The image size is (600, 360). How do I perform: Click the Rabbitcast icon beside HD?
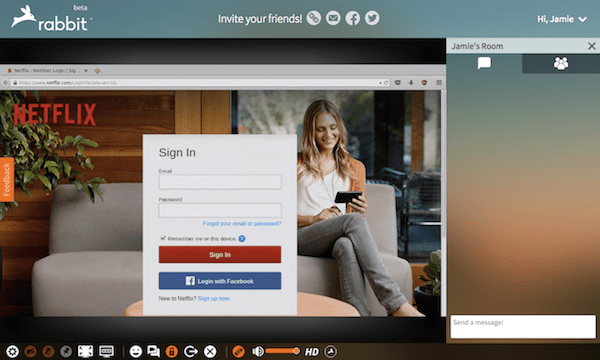[331, 351]
